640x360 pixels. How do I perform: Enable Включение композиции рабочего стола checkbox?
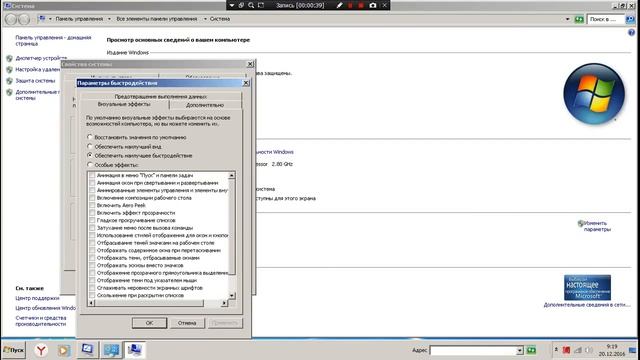click(92, 198)
